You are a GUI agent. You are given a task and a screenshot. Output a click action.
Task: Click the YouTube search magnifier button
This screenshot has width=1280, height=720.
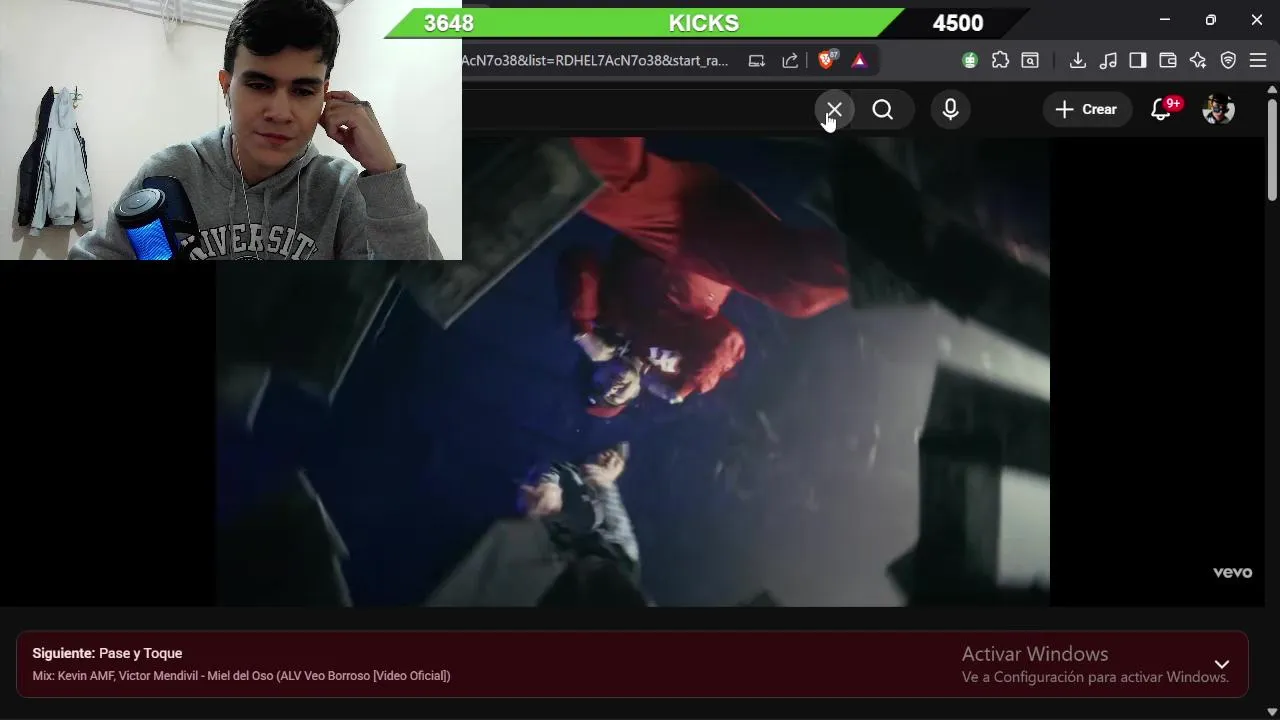pos(883,109)
